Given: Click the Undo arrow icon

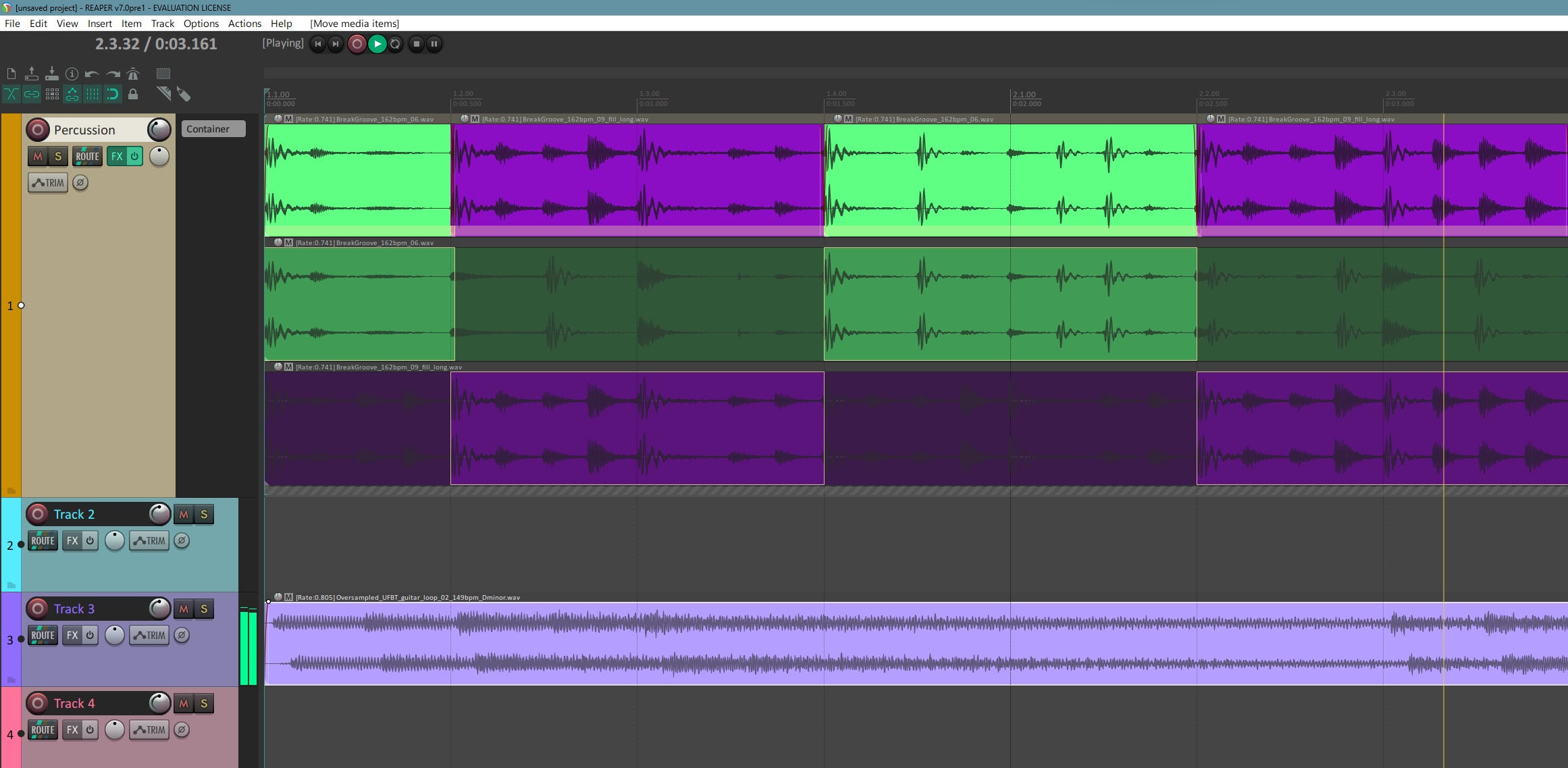Looking at the screenshot, I should pos(92,74).
